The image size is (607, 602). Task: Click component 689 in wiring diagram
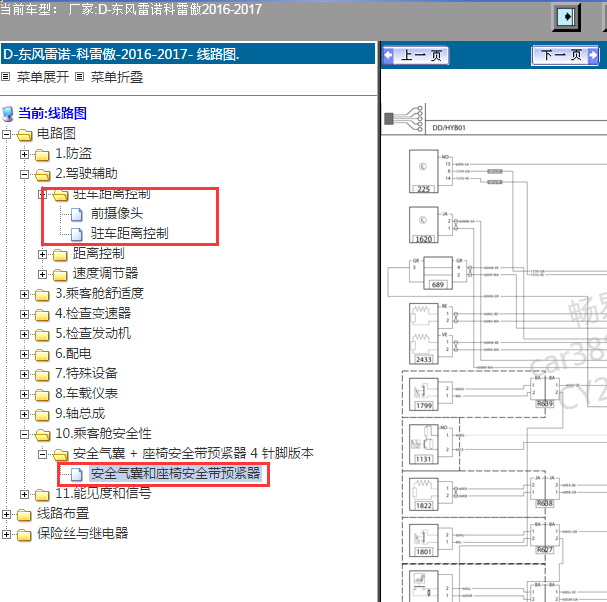point(438,273)
